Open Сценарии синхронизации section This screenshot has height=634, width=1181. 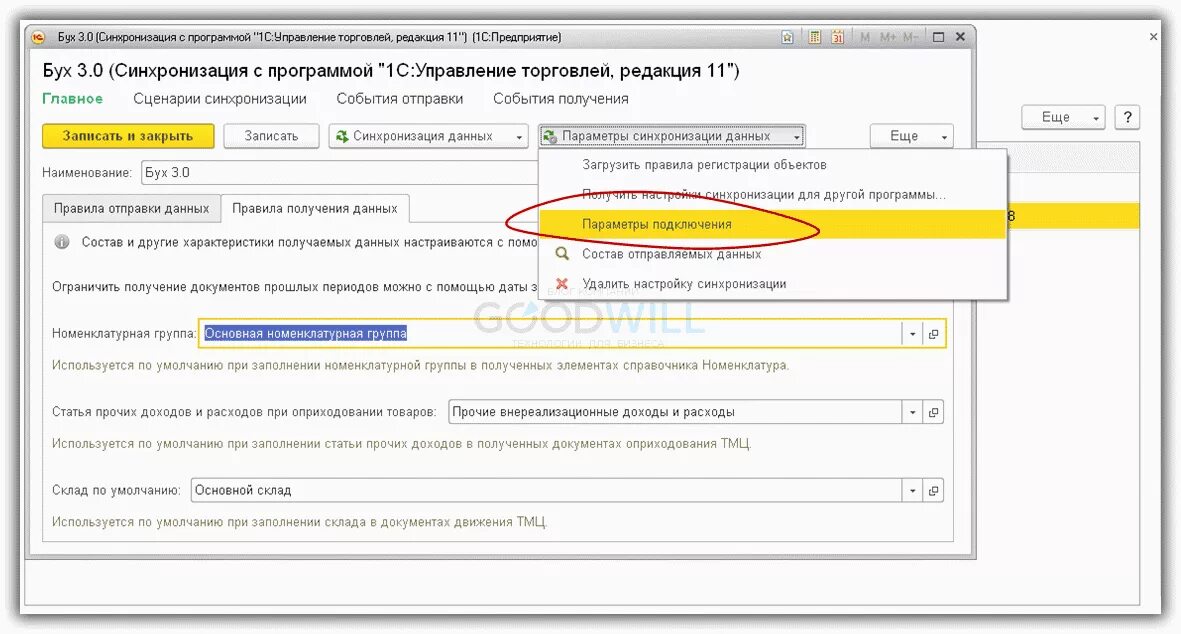(x=220, y=99)
